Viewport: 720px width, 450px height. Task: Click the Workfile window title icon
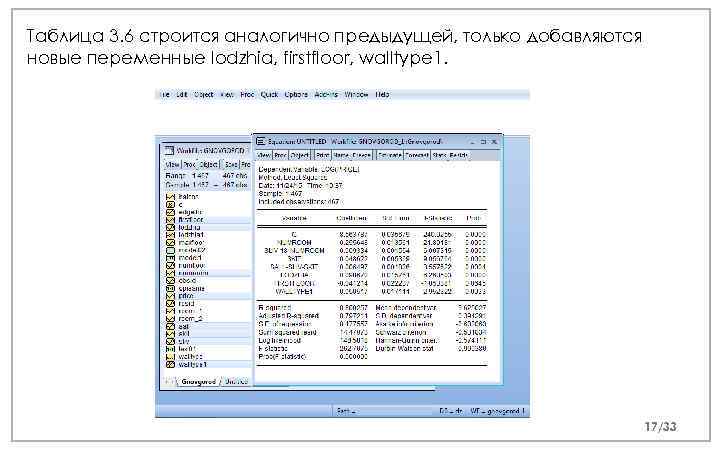click(170, 150)
